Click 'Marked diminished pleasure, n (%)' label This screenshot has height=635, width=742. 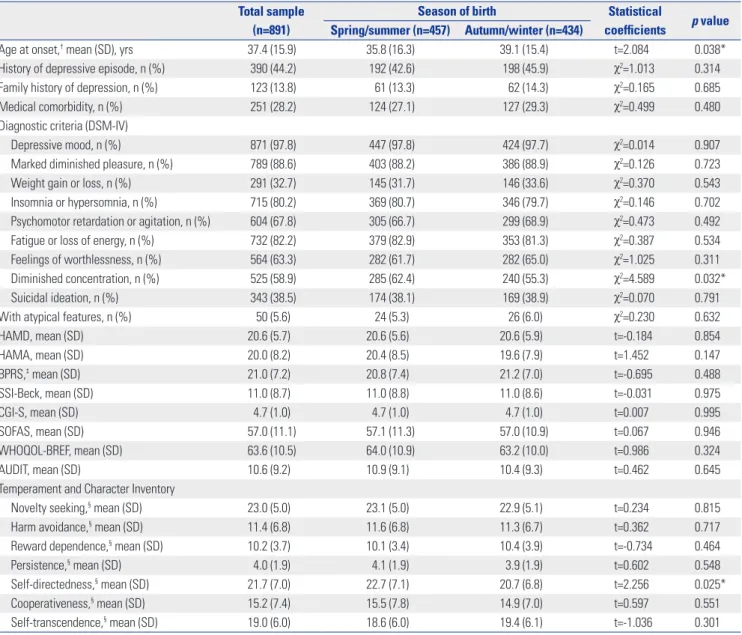point(92,164)
